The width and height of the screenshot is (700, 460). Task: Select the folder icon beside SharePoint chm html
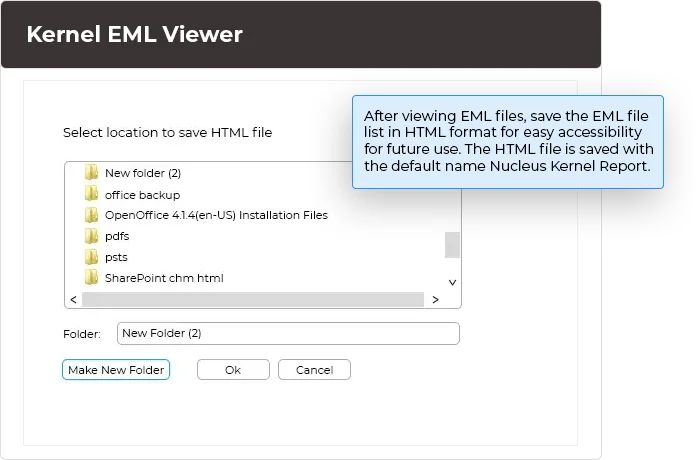pos(92,277)
